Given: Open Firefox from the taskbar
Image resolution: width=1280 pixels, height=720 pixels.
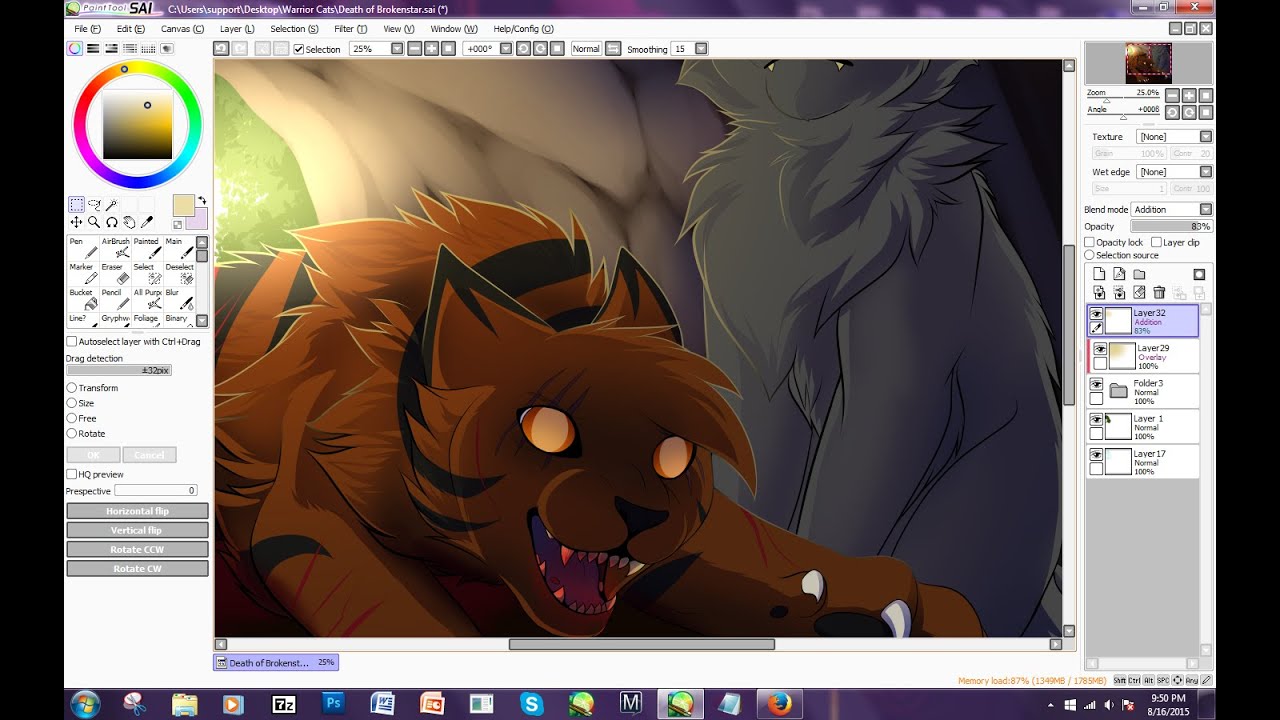Looking at the screenshot, I should point(778,704).
